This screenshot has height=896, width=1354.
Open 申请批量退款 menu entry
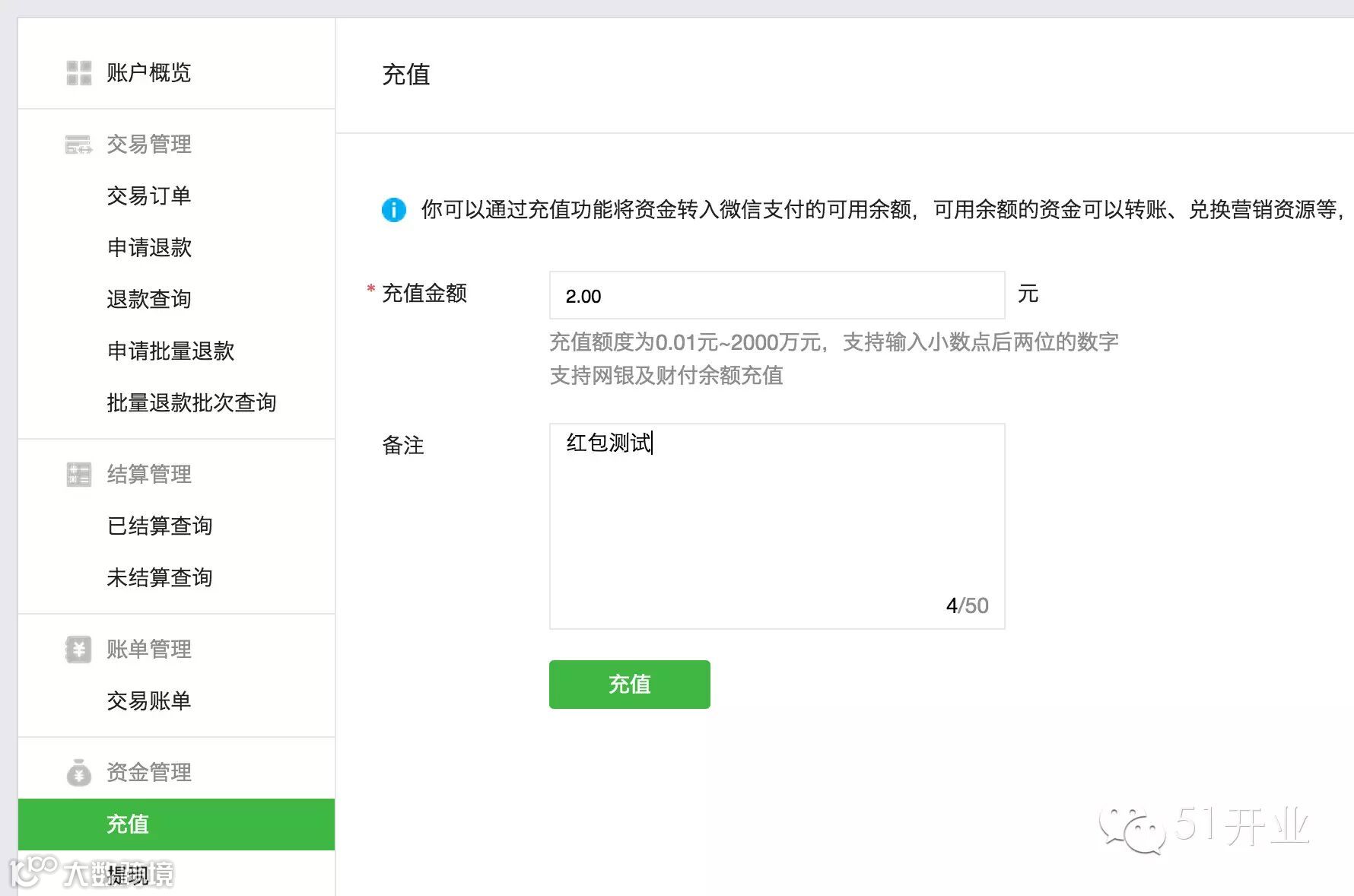[170, 351]
